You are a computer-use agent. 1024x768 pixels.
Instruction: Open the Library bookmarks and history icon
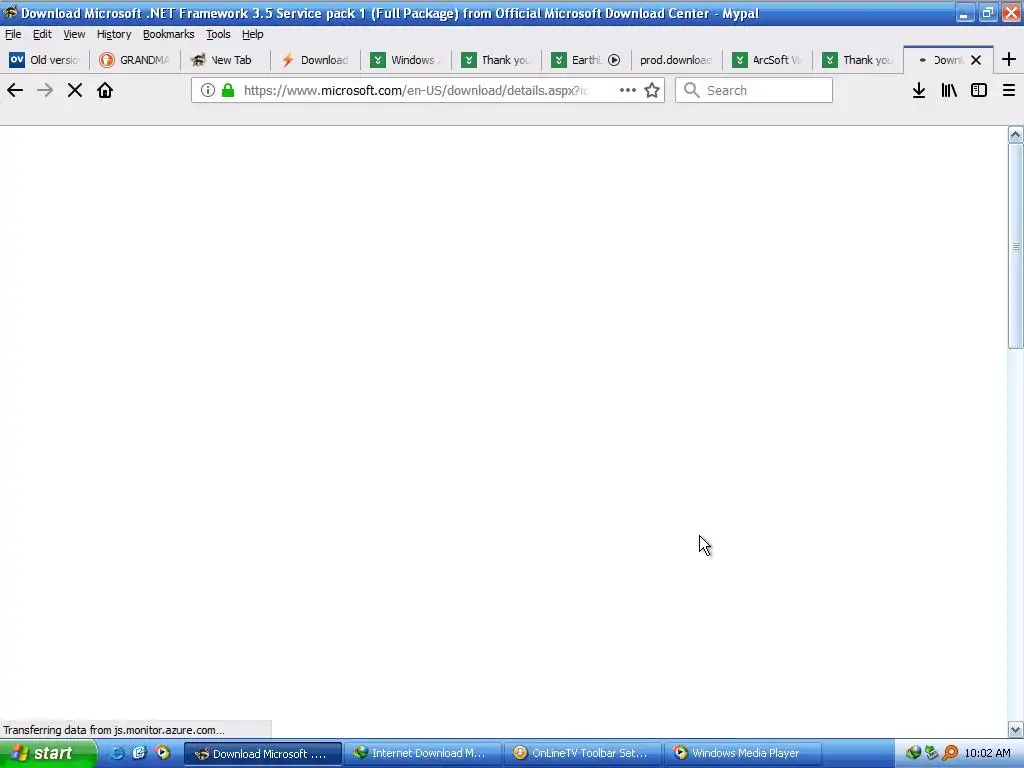949,90
